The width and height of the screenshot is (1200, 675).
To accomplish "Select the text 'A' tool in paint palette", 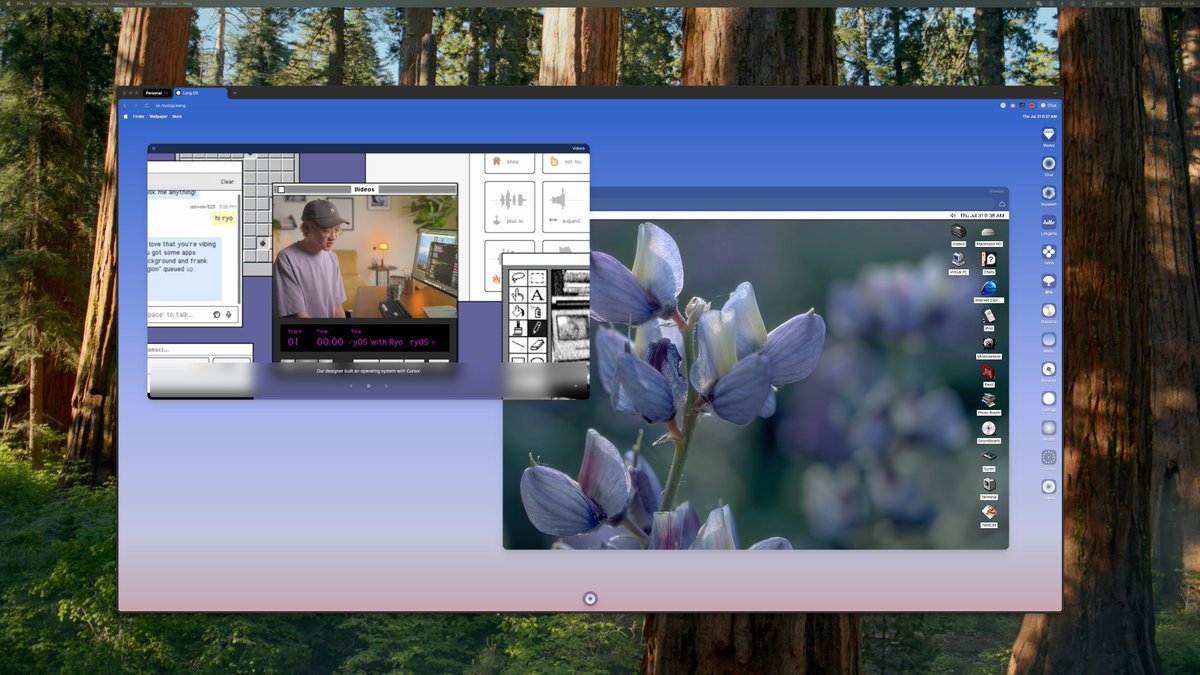I will click(x=537, y=295).
